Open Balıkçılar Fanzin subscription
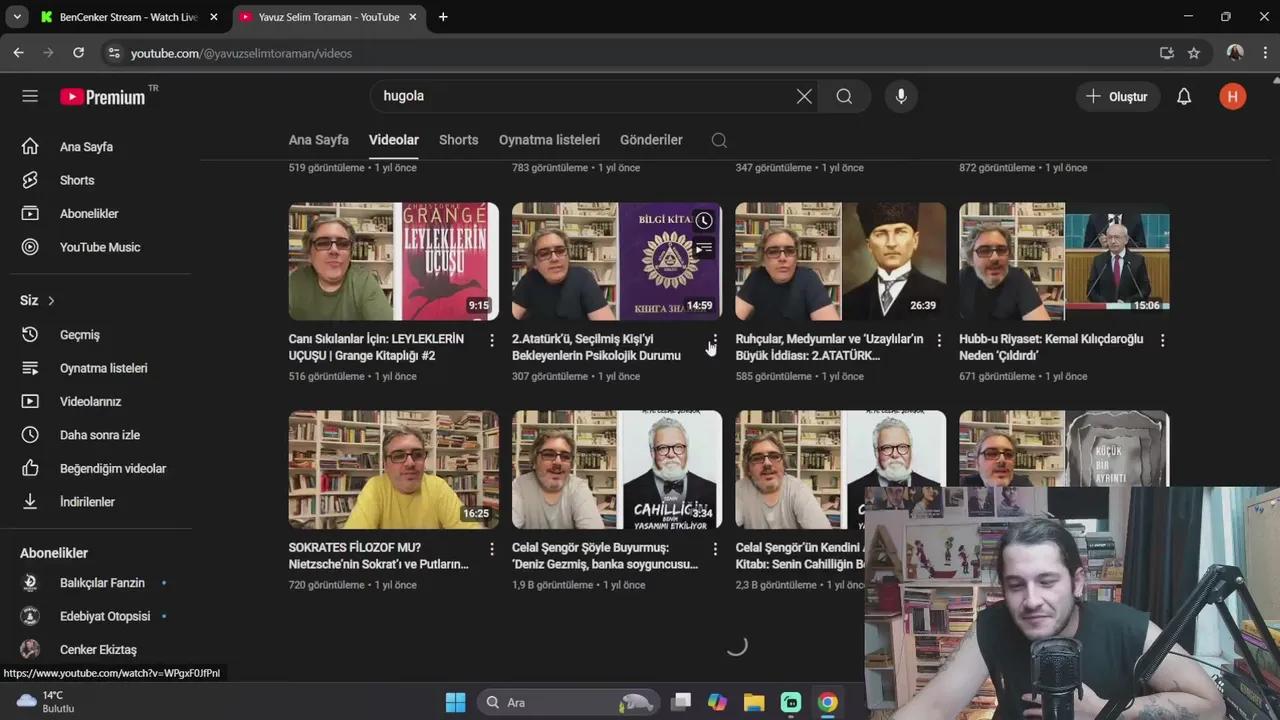Image resolution: width=1280 pixels, height=720 pixels. 100,583
